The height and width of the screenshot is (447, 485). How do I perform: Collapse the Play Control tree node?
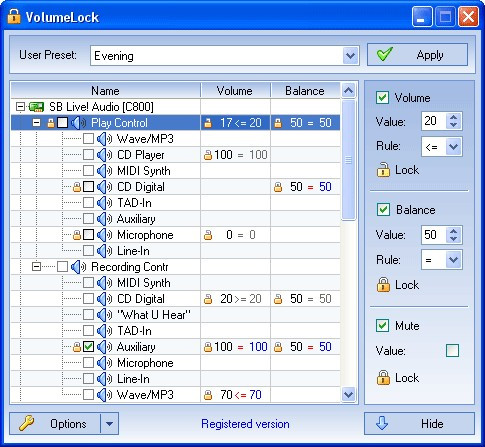[36, 123]
